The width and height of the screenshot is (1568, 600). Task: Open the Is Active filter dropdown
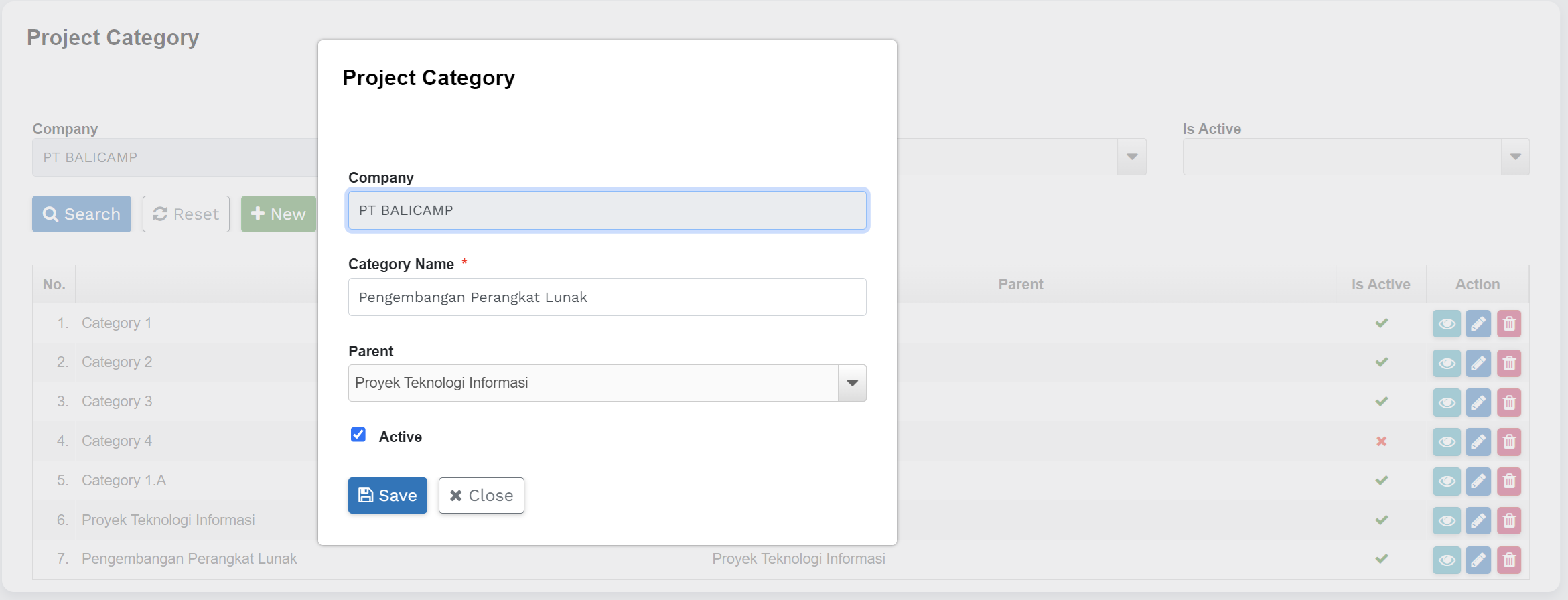click(1515, 157)
